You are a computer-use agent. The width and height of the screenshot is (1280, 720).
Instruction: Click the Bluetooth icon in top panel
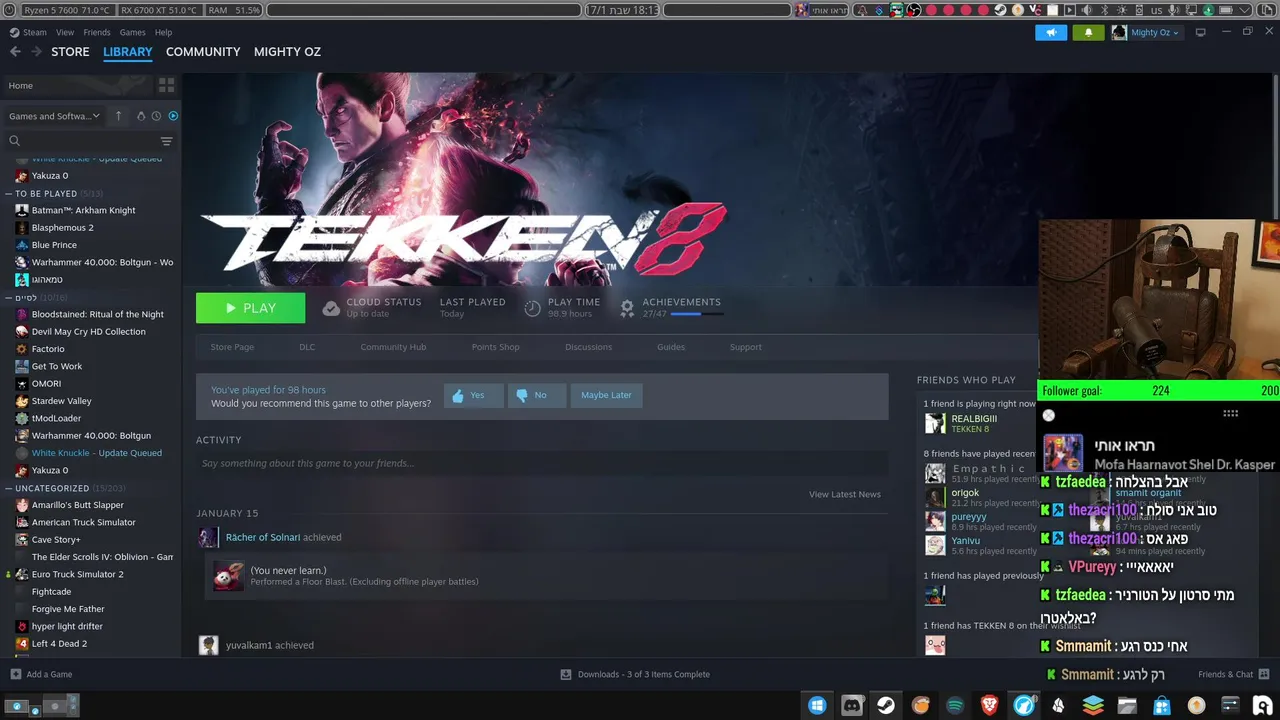1104,10
